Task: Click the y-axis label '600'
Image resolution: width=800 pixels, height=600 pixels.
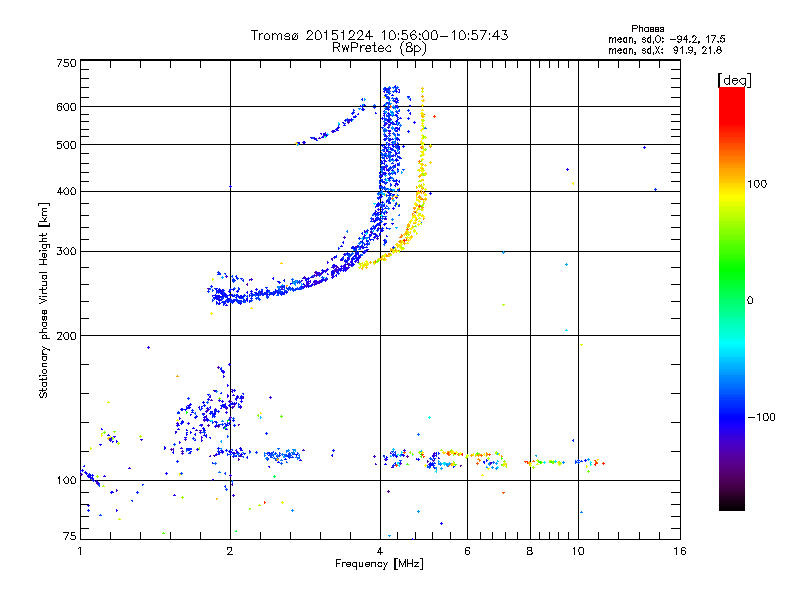Action: [x=66, y=107]
